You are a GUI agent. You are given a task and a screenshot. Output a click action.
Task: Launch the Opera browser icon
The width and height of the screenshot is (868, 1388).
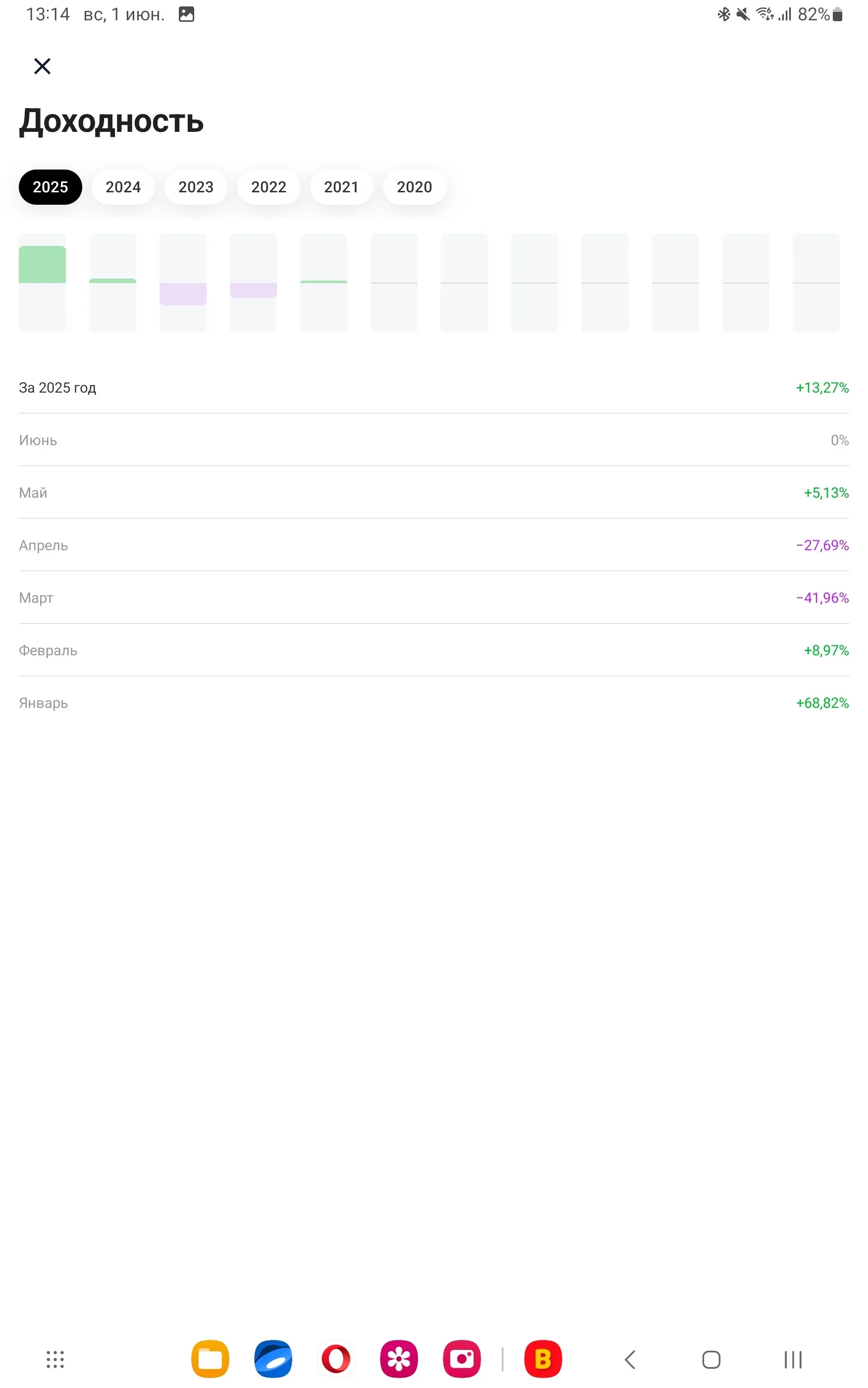pos(336,1359)
